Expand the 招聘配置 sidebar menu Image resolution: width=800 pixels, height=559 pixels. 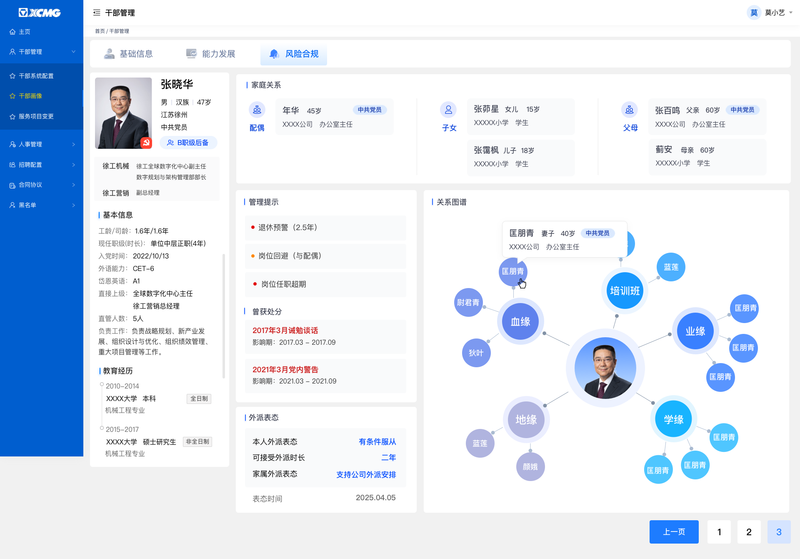coord(41,165)
